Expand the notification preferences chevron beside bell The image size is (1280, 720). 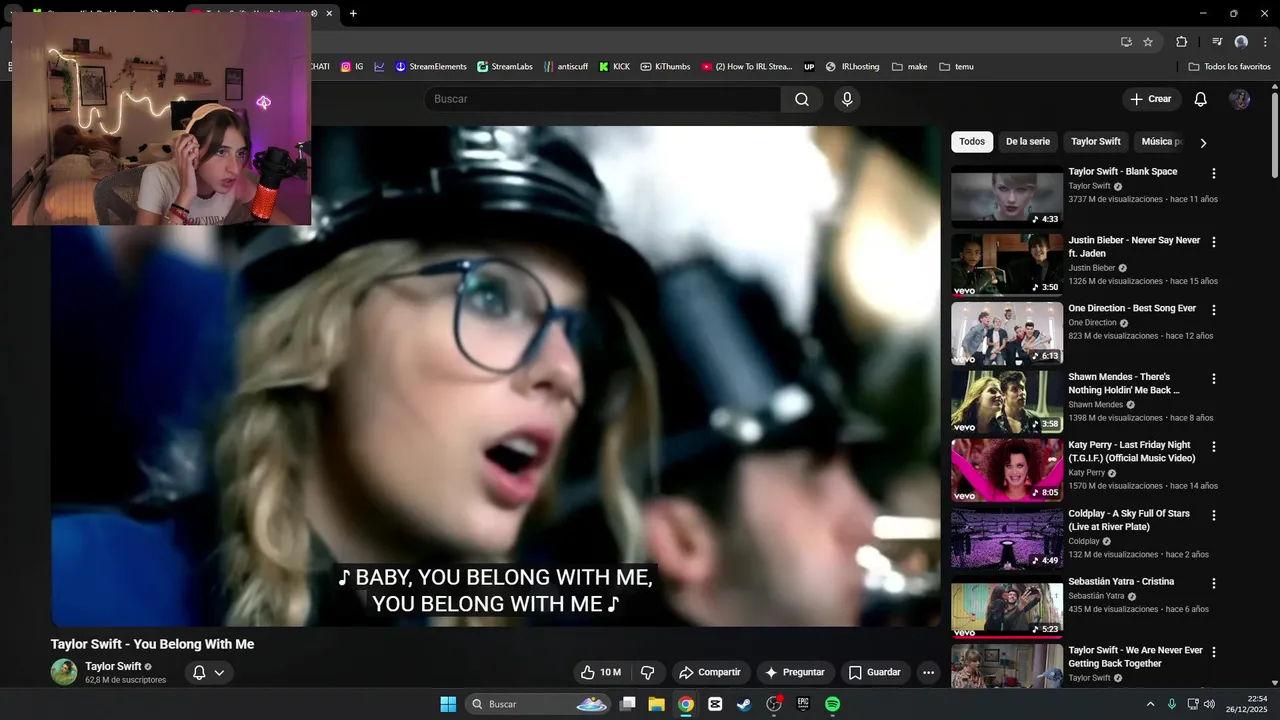[219, 672]
